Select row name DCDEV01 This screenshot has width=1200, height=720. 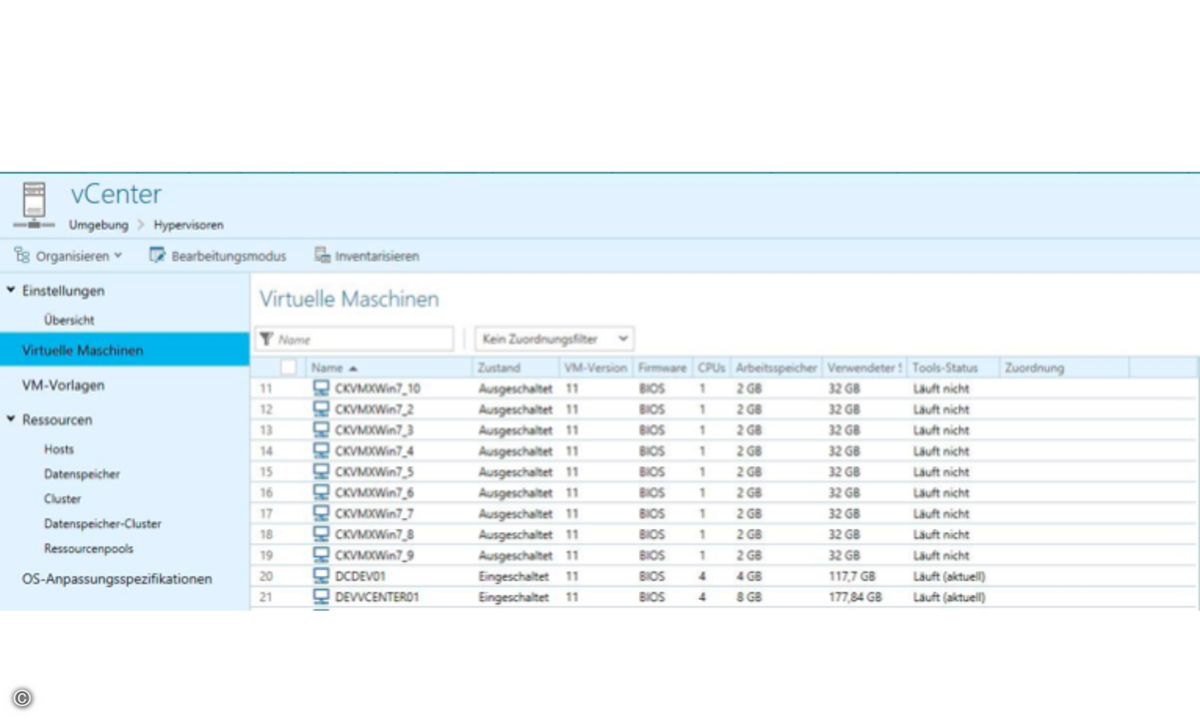(x=360, y=576)
